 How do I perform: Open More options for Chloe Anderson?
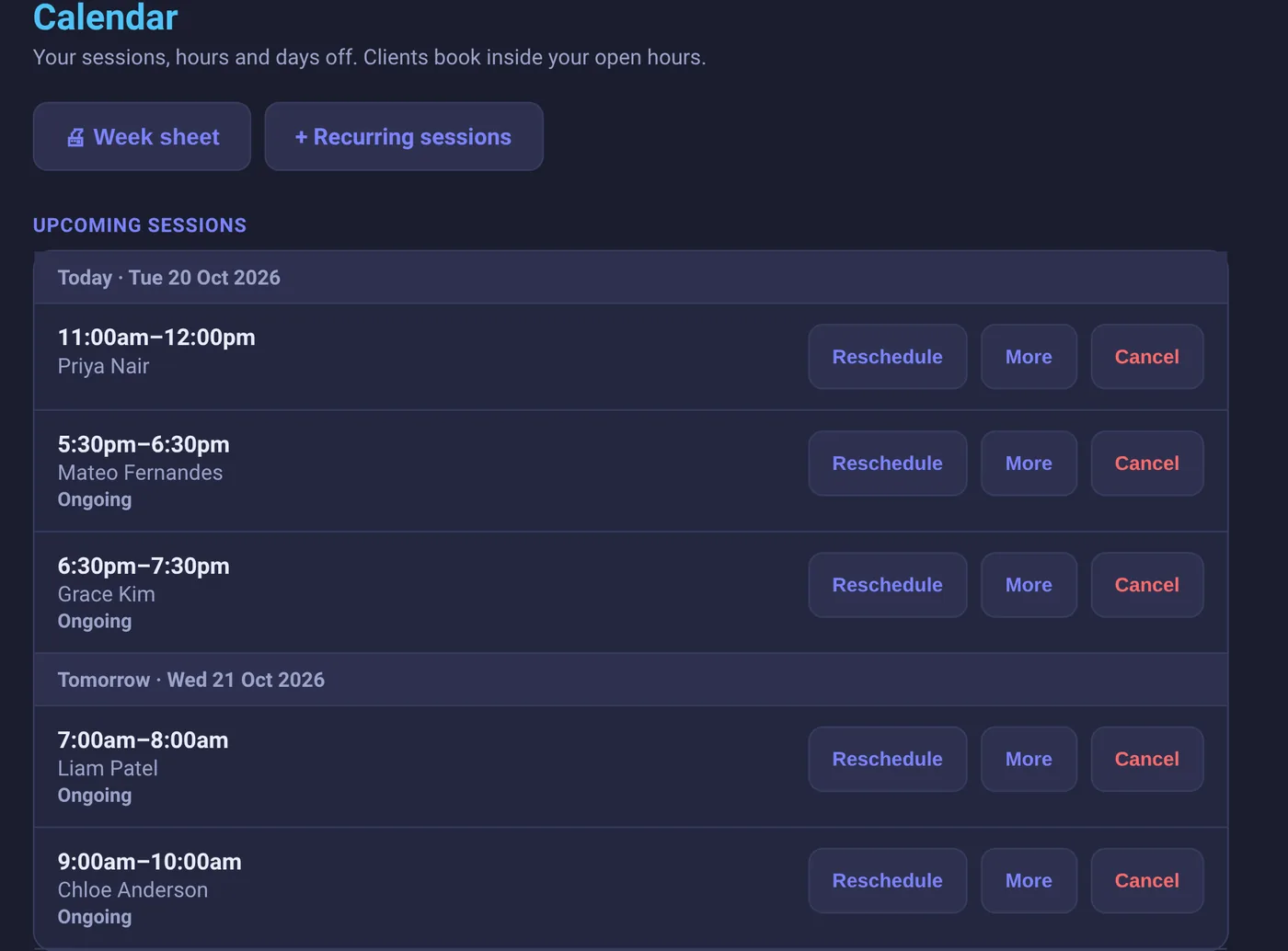[1029, 881]
